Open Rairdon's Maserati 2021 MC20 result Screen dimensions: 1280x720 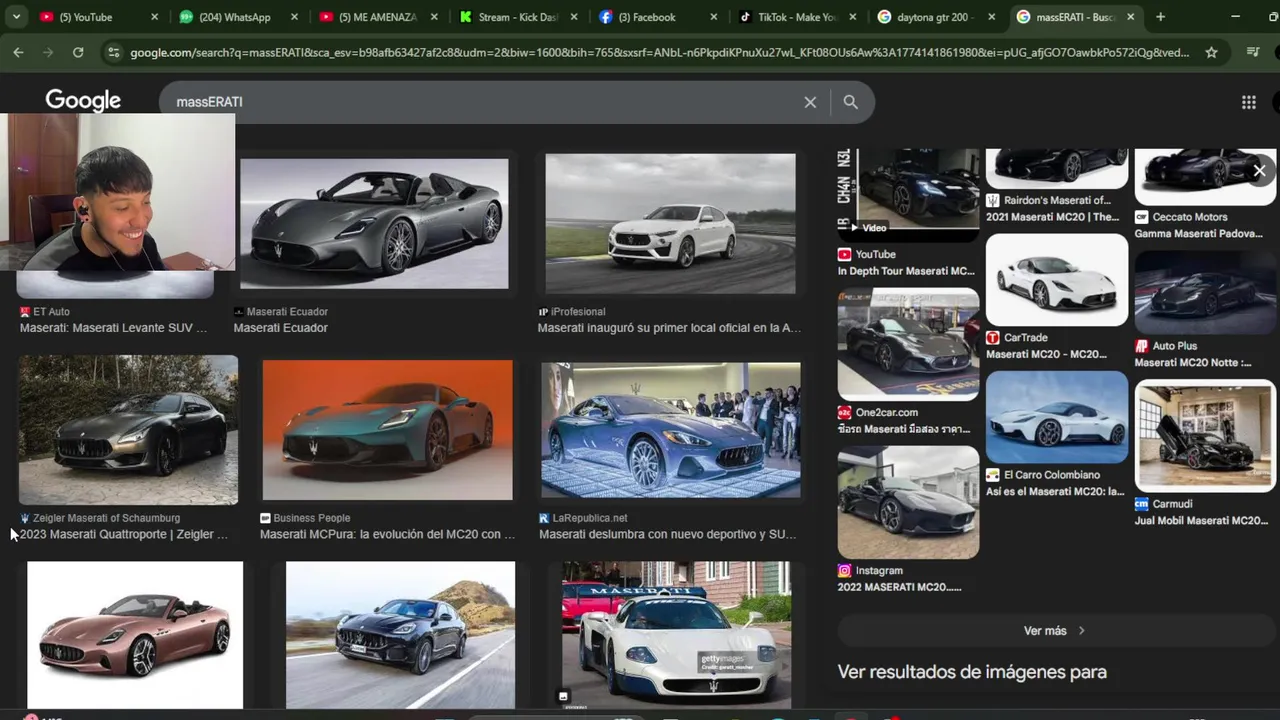[x=1056, y=208]
